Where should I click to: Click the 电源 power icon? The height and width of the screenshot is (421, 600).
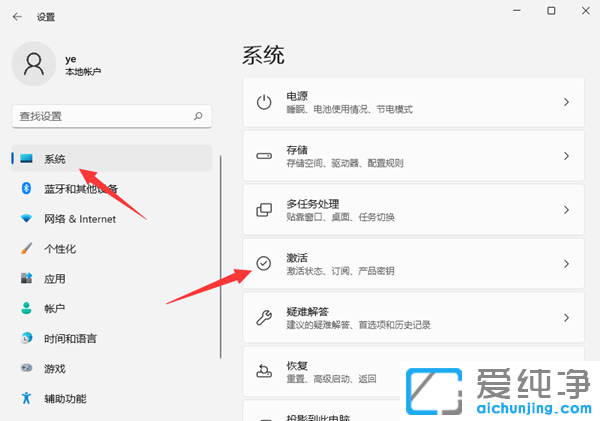point(264,102)
